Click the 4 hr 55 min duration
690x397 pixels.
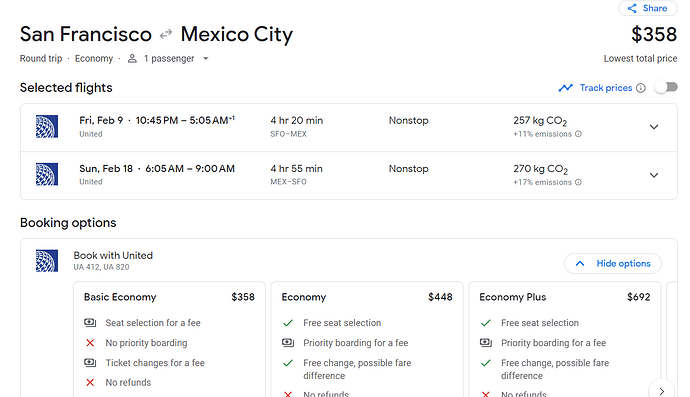click(297, 169)
